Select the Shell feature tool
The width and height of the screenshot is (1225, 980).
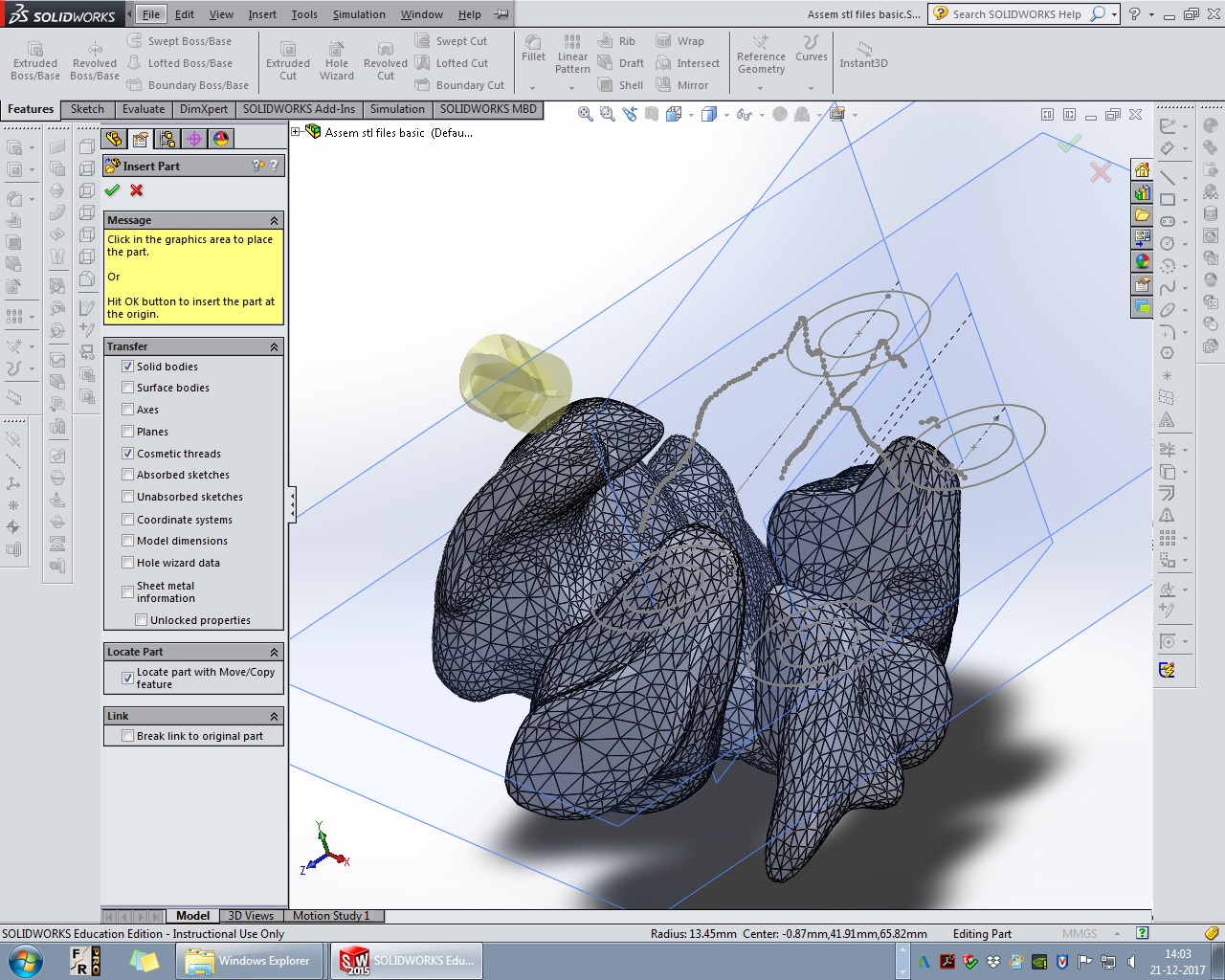[620, 85]
